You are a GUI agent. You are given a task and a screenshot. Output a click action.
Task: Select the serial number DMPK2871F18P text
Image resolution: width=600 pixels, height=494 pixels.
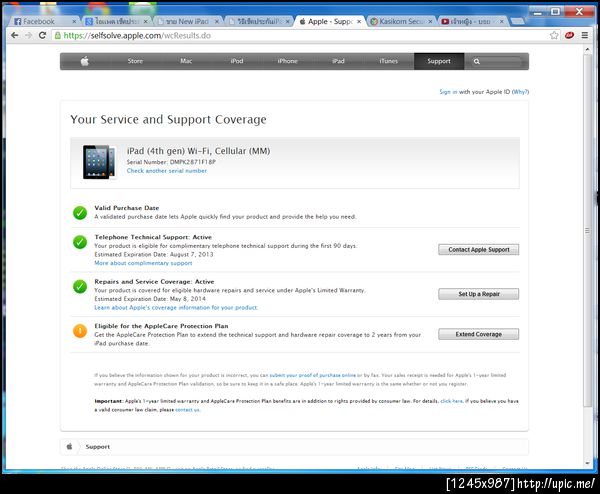193,162
